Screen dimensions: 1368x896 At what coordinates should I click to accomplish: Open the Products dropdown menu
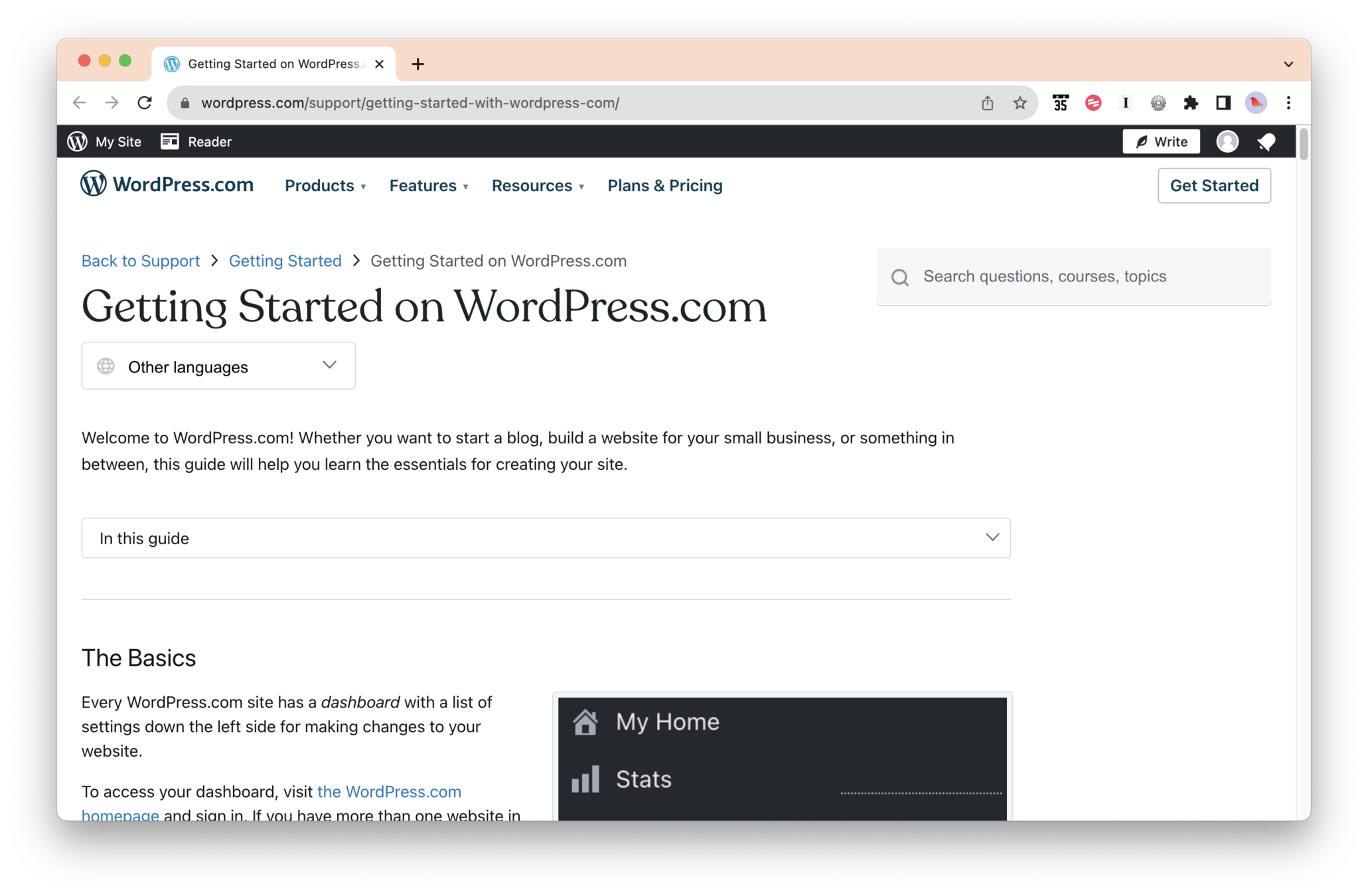tap(325, 186)
